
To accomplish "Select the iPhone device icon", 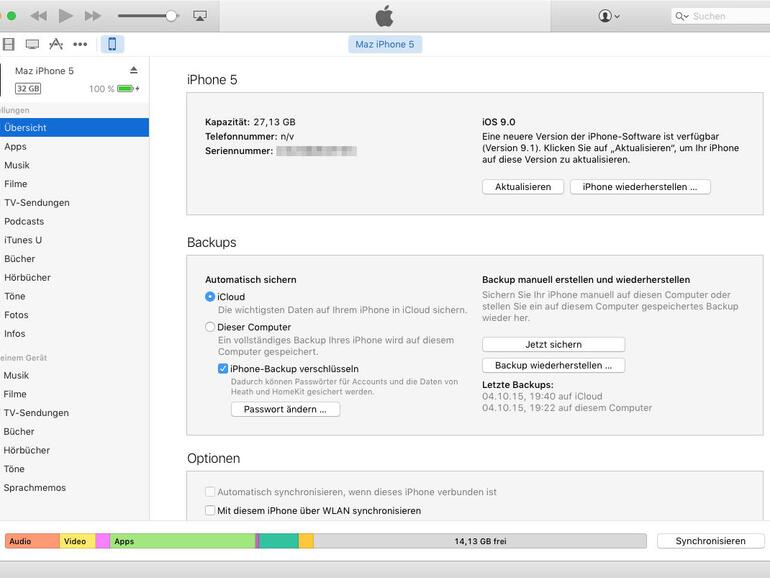I will click(x=112, y=44).
